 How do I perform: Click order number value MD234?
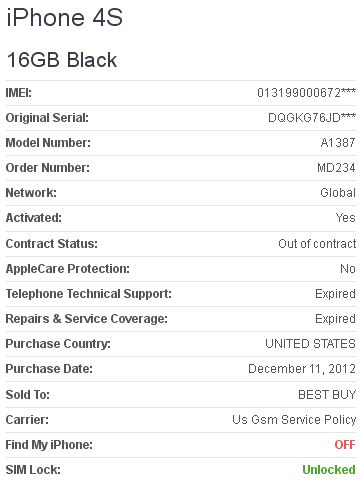pyautogui.click(x=336, y=168)
